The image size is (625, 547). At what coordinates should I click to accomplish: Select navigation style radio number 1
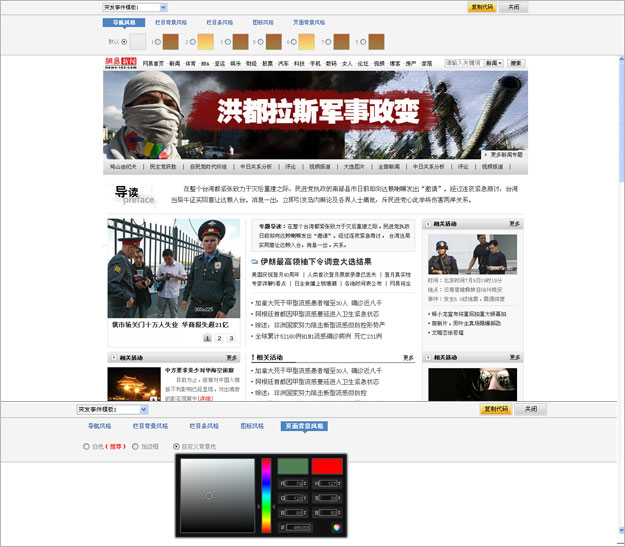pos(158,41)
